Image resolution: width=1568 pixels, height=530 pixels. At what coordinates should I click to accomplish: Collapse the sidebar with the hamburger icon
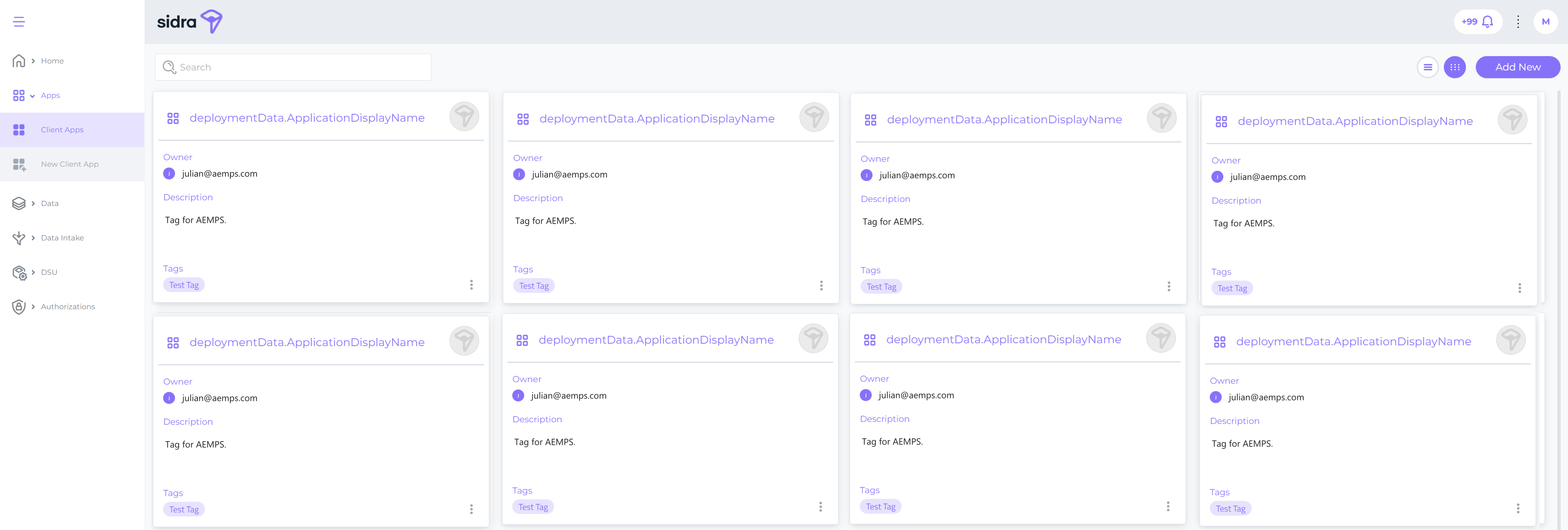coord(19,22)
